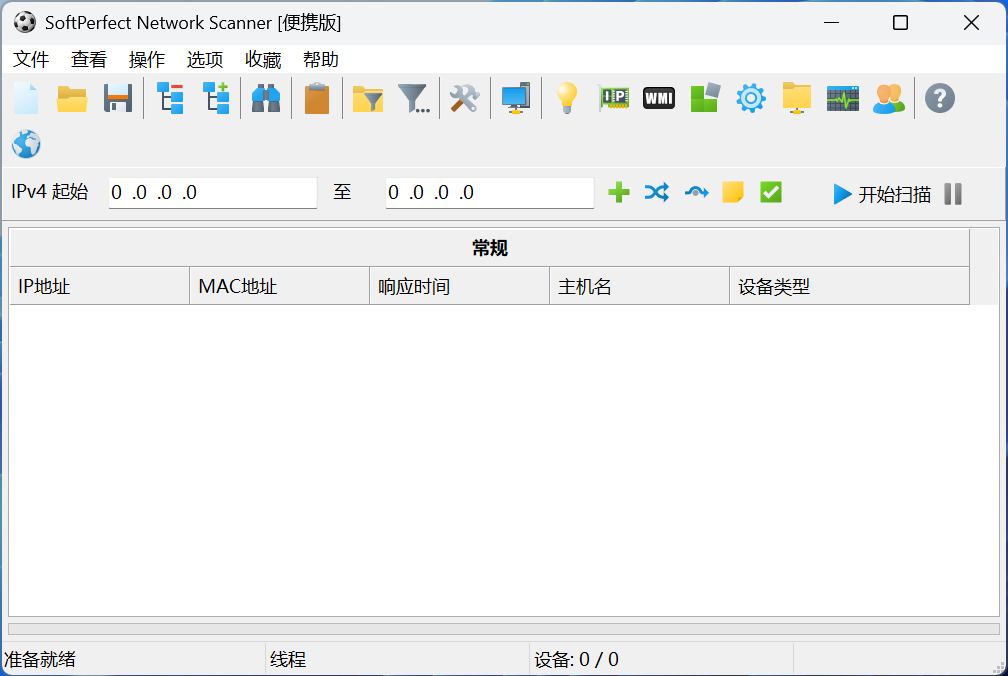This screenshot has height=676, width=1008.
Task: Click the globe icon in second toolbar row
Action: [26, 144]
